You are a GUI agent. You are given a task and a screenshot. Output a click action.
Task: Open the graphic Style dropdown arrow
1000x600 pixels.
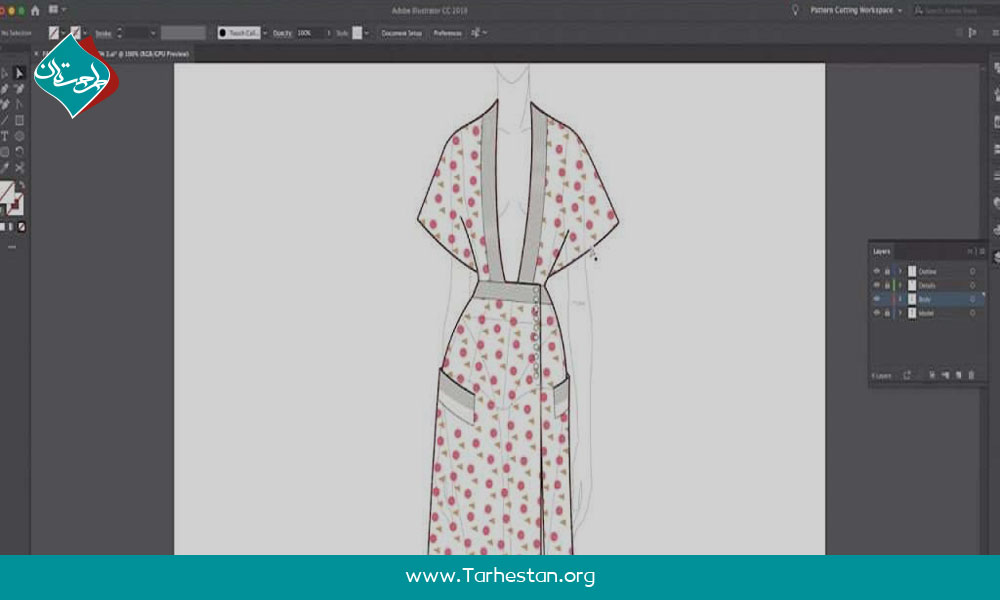click(367, 33)
